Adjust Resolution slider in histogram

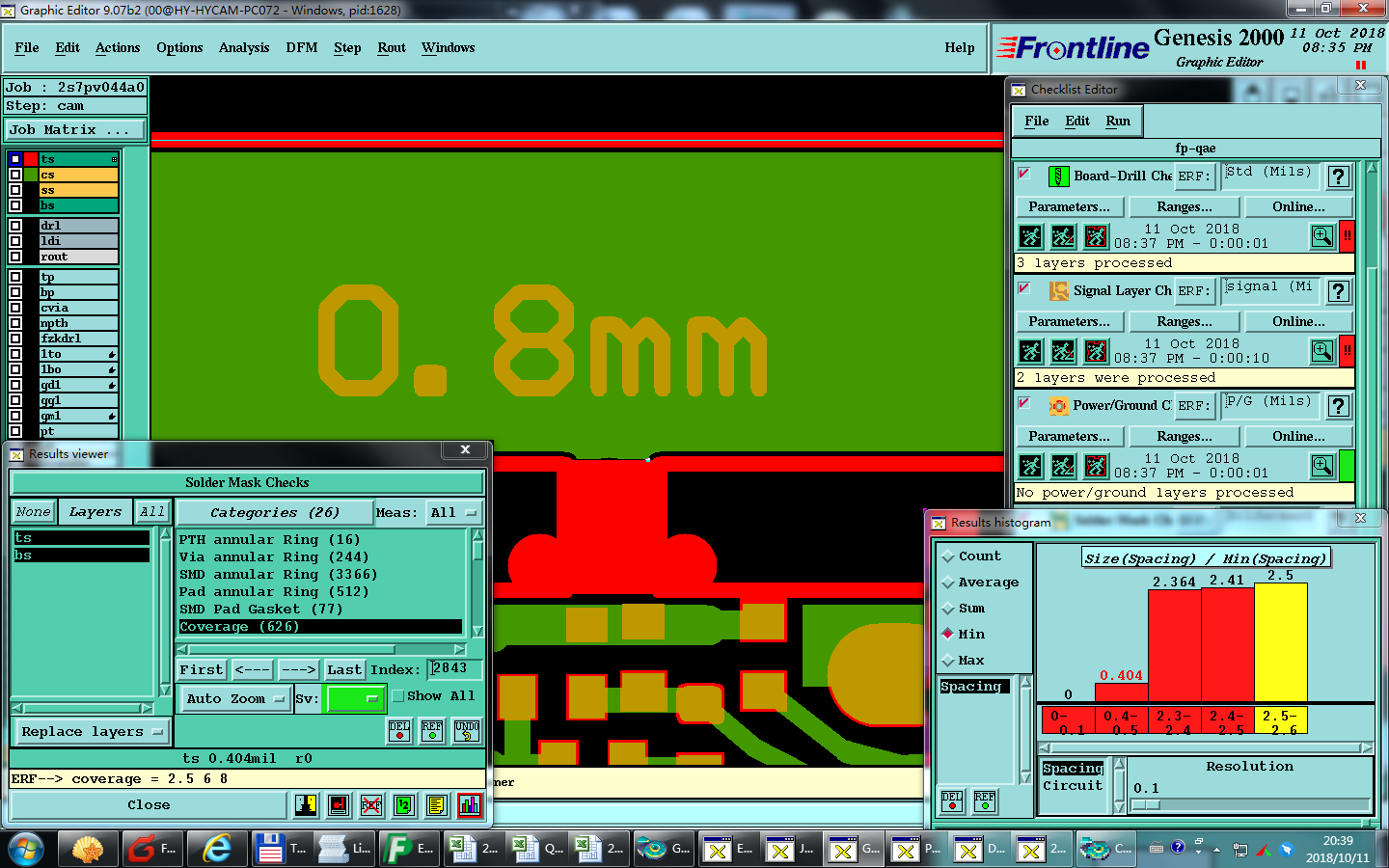coord(1146,804)
